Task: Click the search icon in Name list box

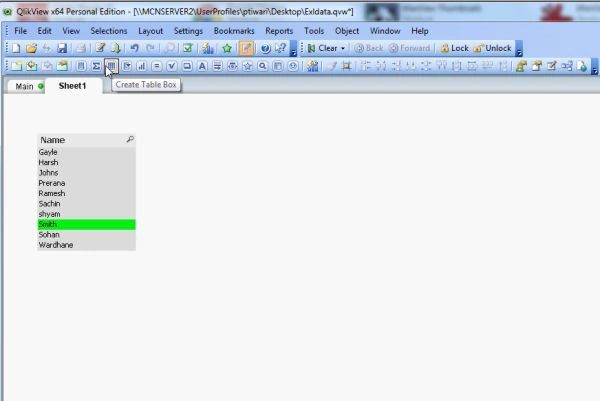Action: point(130,139)
